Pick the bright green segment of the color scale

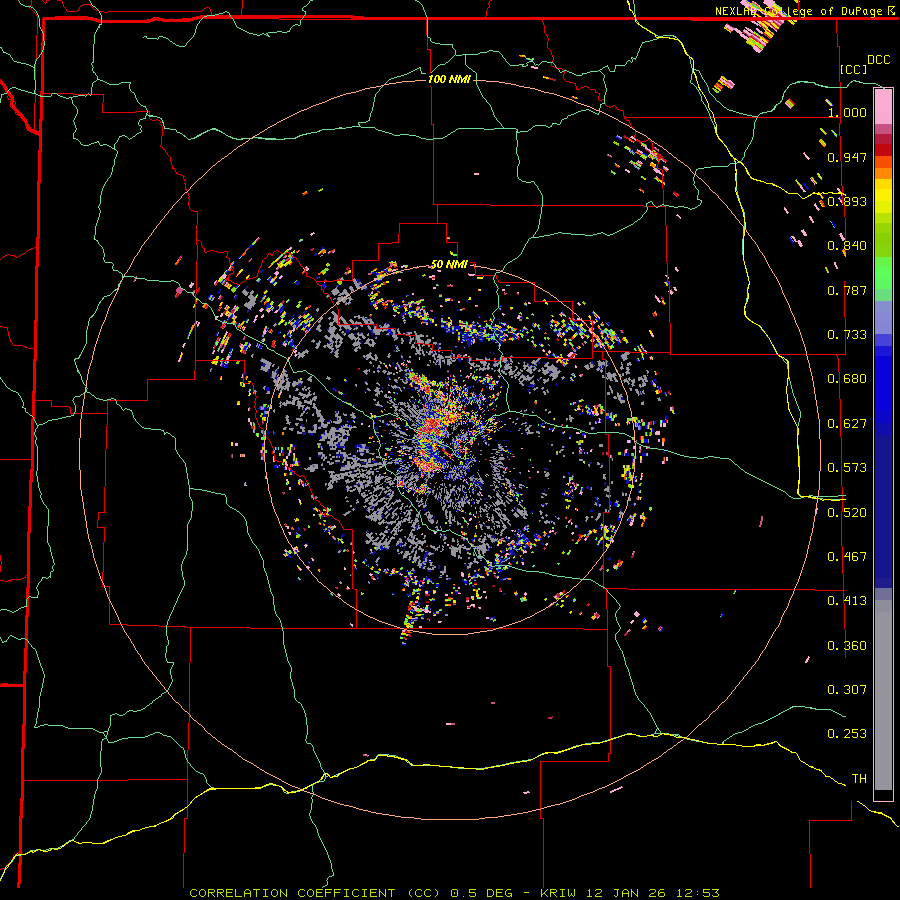coord(883,272)
